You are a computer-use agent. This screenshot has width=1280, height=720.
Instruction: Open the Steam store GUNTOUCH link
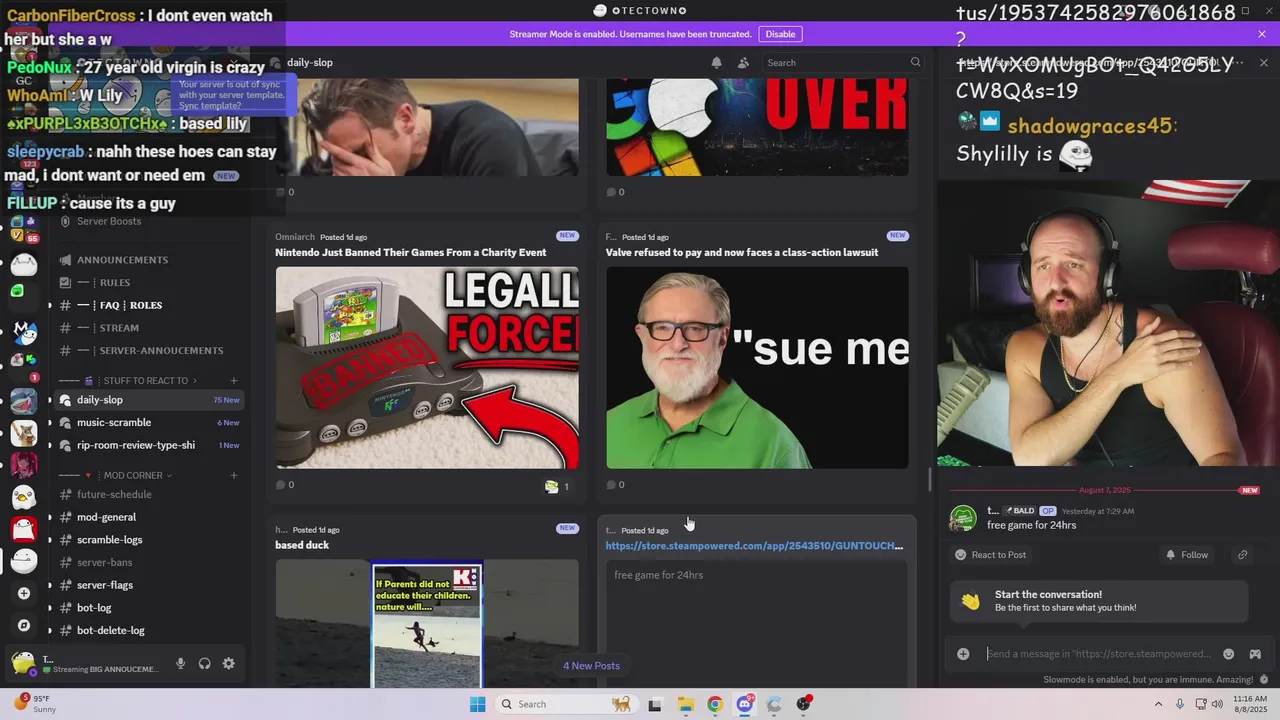click(754, 546)
